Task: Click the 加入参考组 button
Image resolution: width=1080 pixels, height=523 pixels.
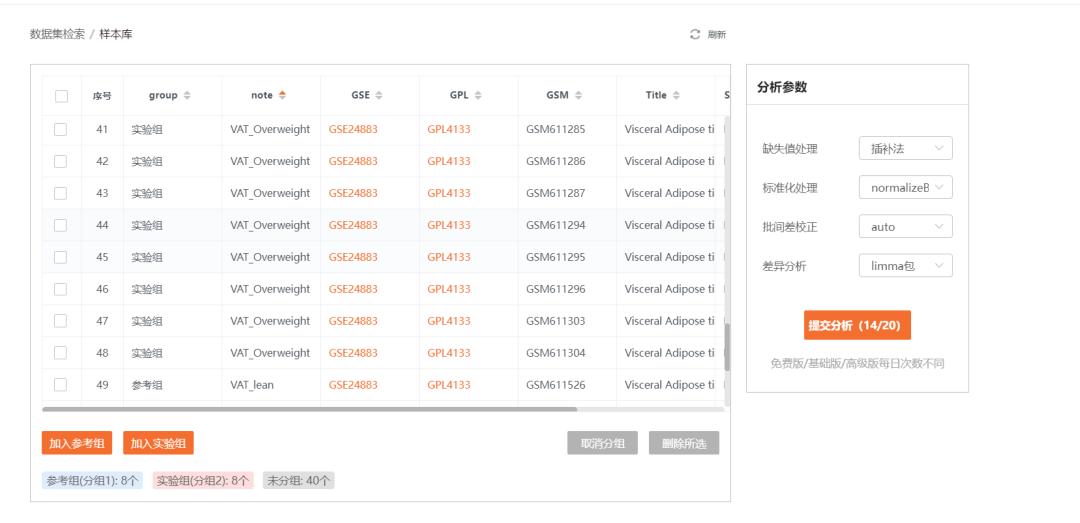Action: 76,443
